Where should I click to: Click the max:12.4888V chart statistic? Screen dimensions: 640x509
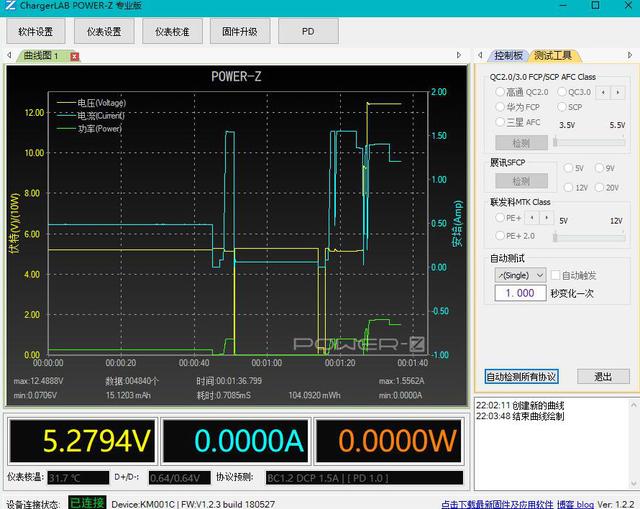point(38,381)
